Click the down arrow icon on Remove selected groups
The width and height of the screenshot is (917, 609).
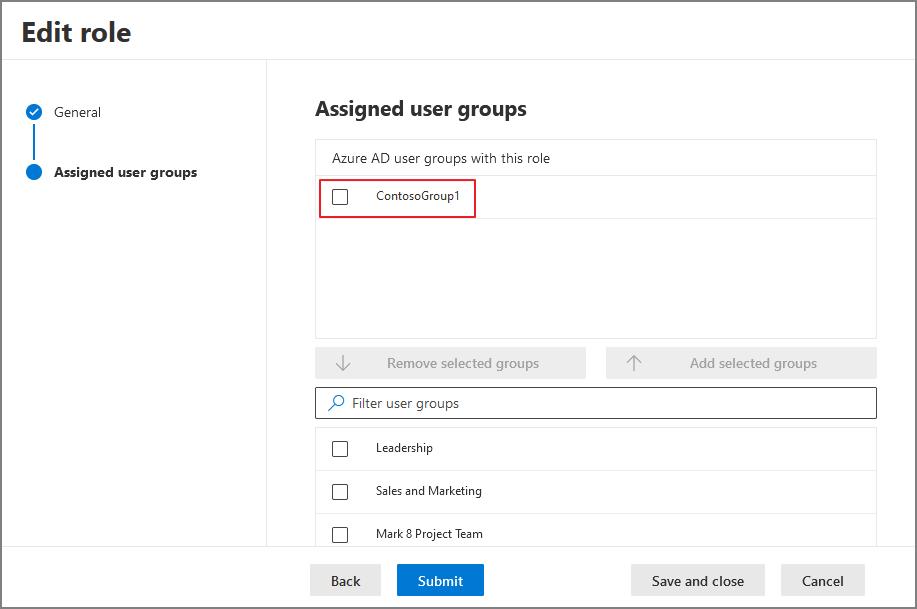(343, 363)
